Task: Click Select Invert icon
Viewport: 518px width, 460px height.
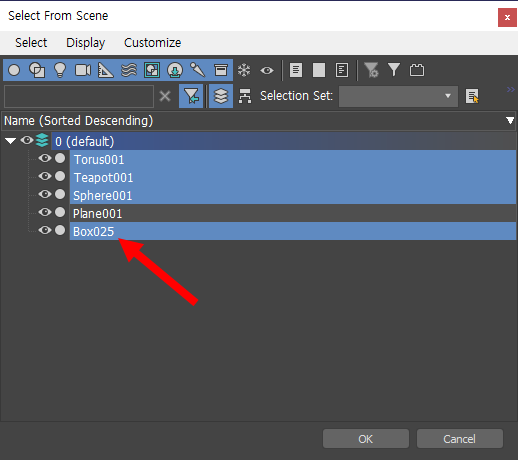Action: click(342, 70)
